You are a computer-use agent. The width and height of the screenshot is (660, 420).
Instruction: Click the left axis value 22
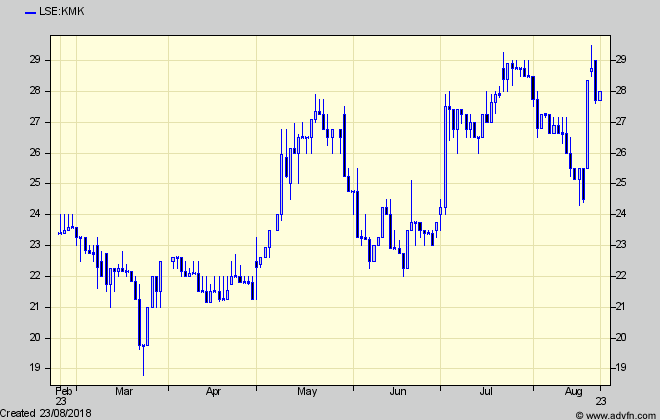35,276
